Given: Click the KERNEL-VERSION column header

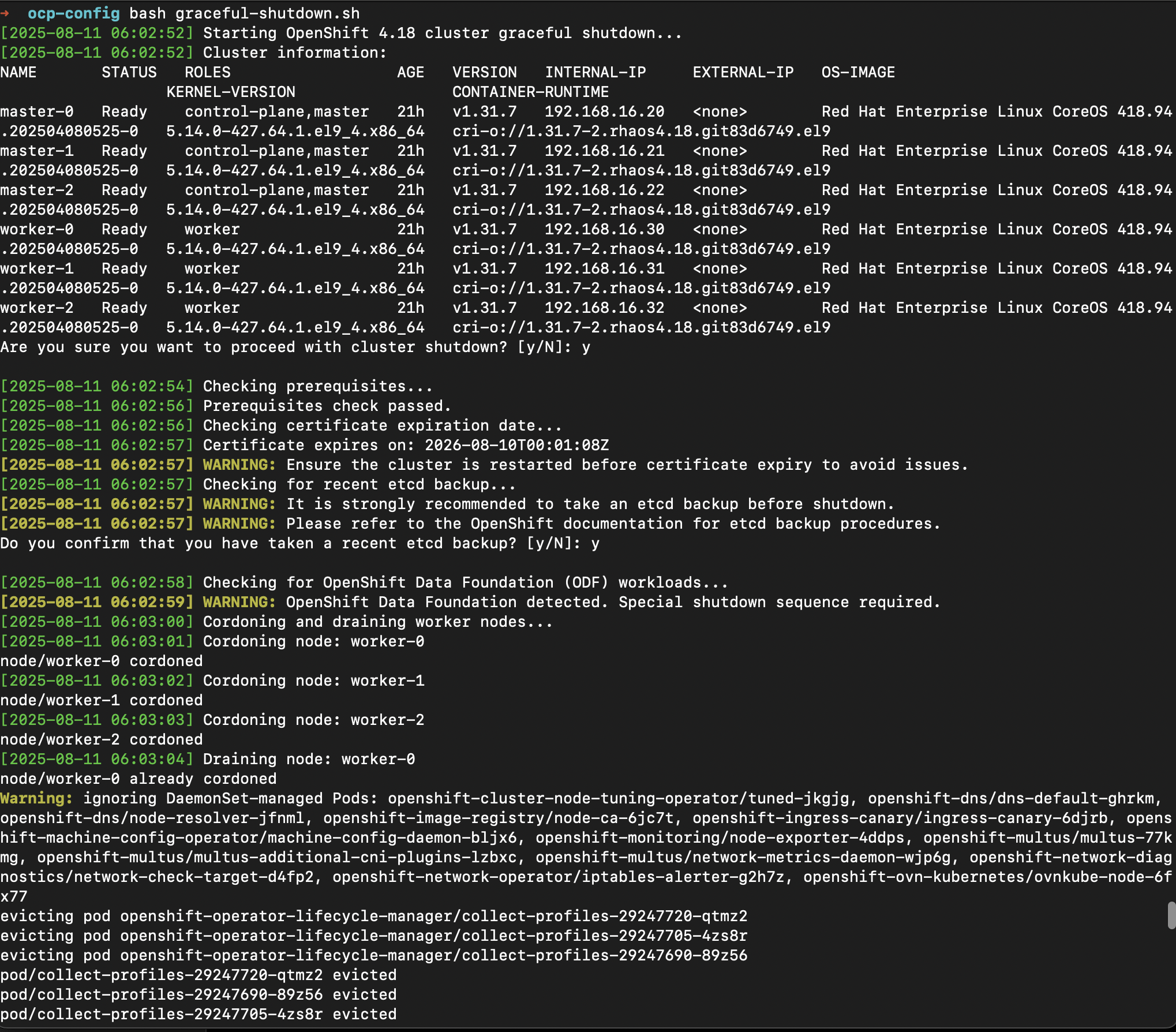Looking at the screenshot, I should pyautogui.click(x=231, y=92).
